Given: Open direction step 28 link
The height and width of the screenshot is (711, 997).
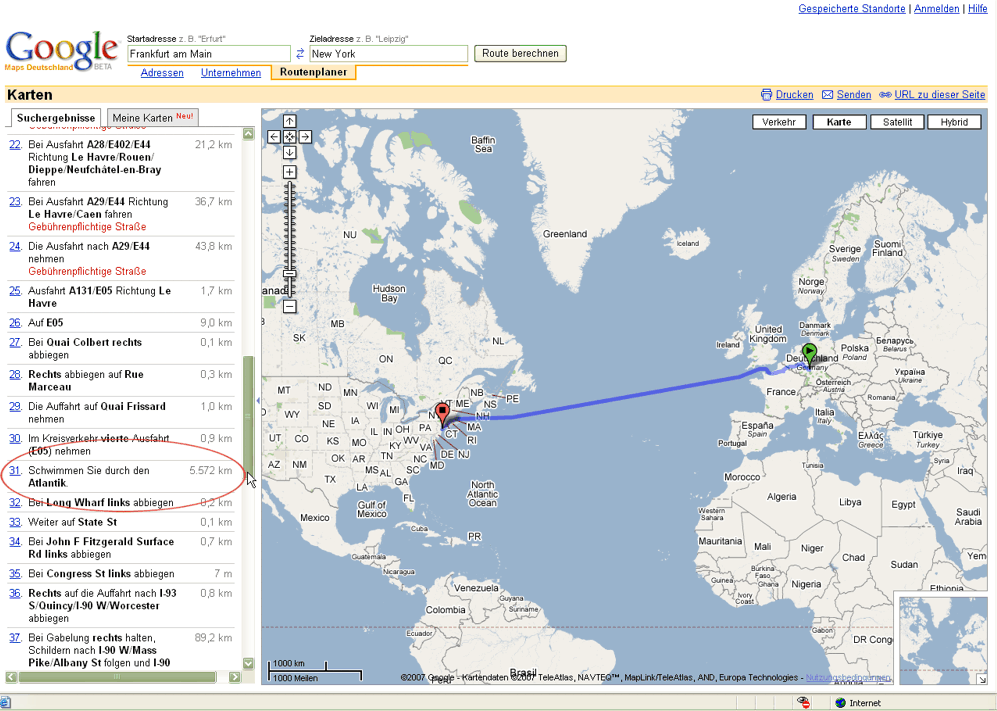Looking at the screenshot, I should point(15,375).
